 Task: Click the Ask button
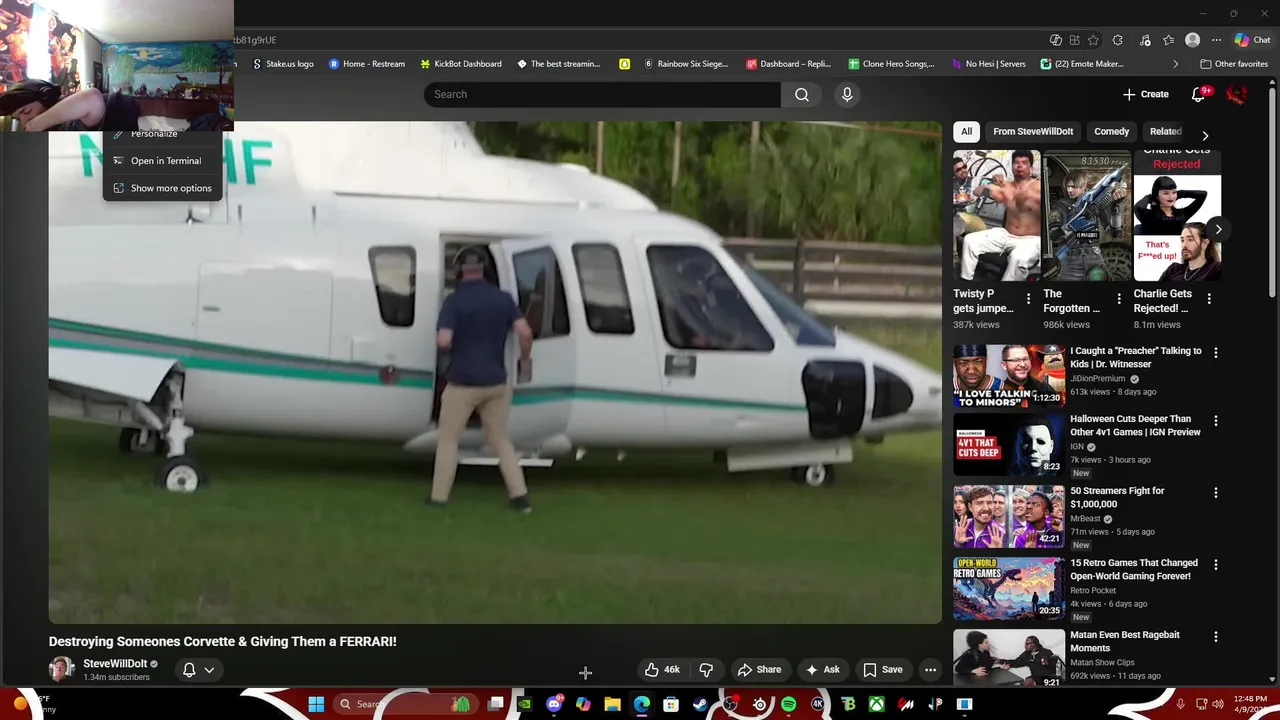tap(822, 670)
